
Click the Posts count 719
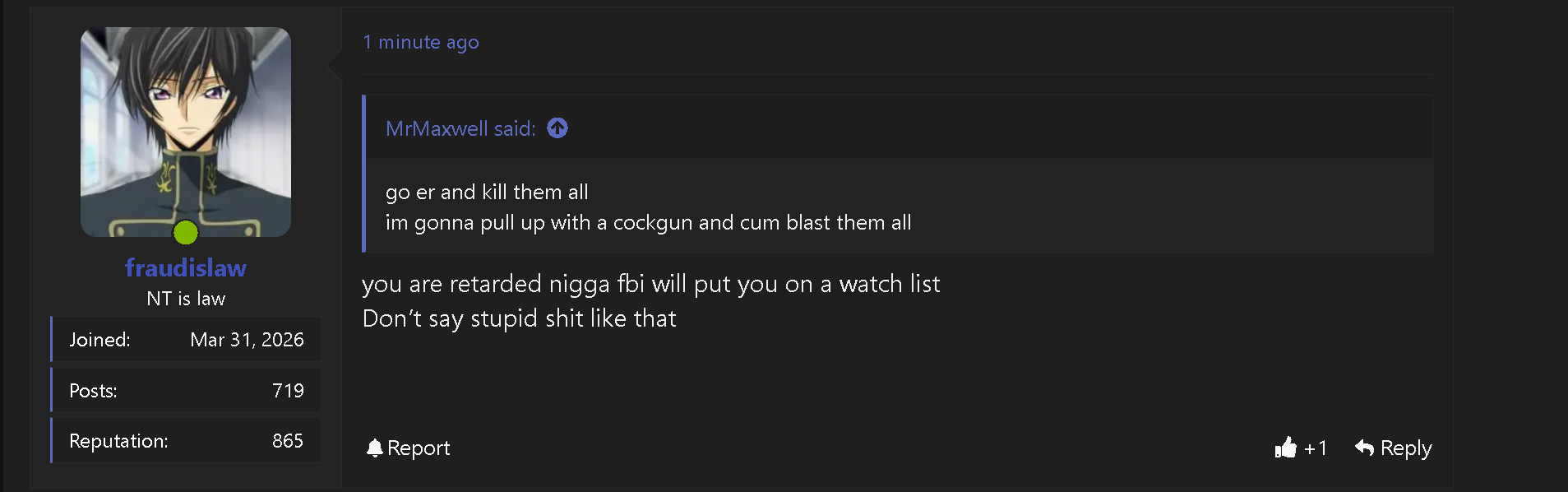tap(288, 391)
